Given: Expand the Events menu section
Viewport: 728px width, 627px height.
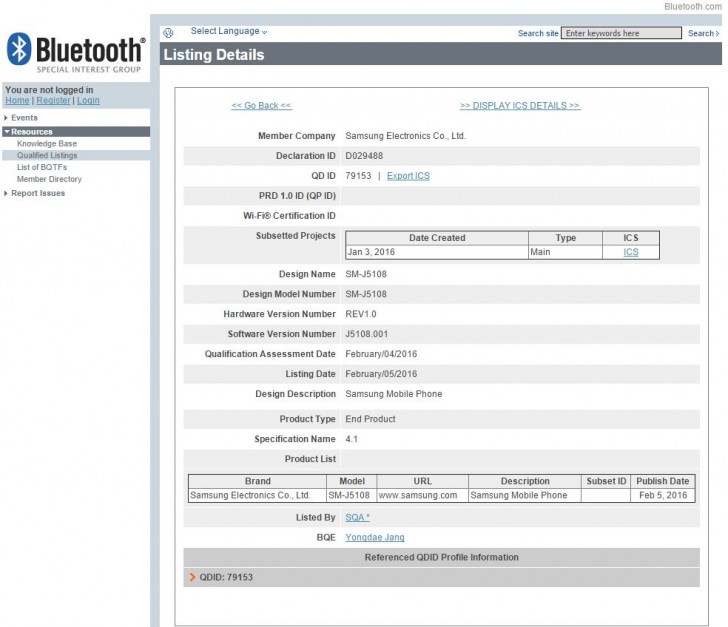Looking at the screenshot, I should [24, 118].
